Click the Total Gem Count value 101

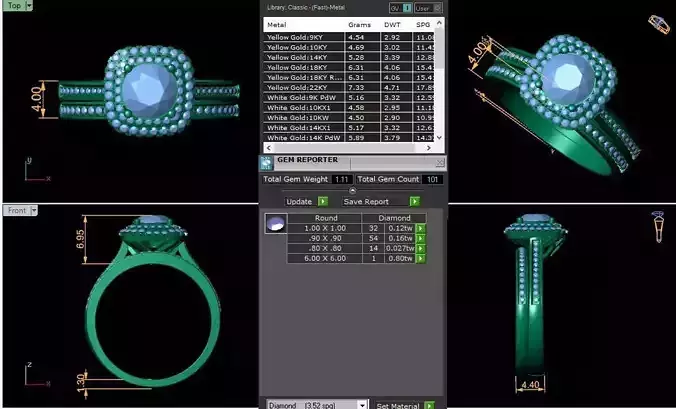point(432,179)
